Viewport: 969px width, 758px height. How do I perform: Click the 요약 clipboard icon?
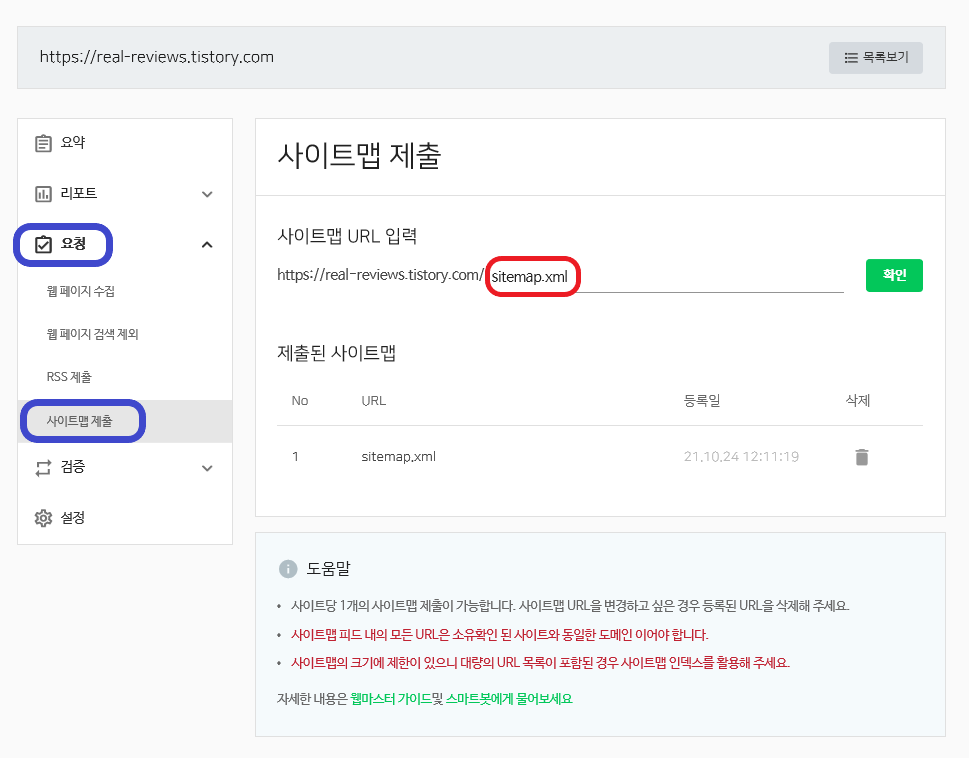[43, 143]
